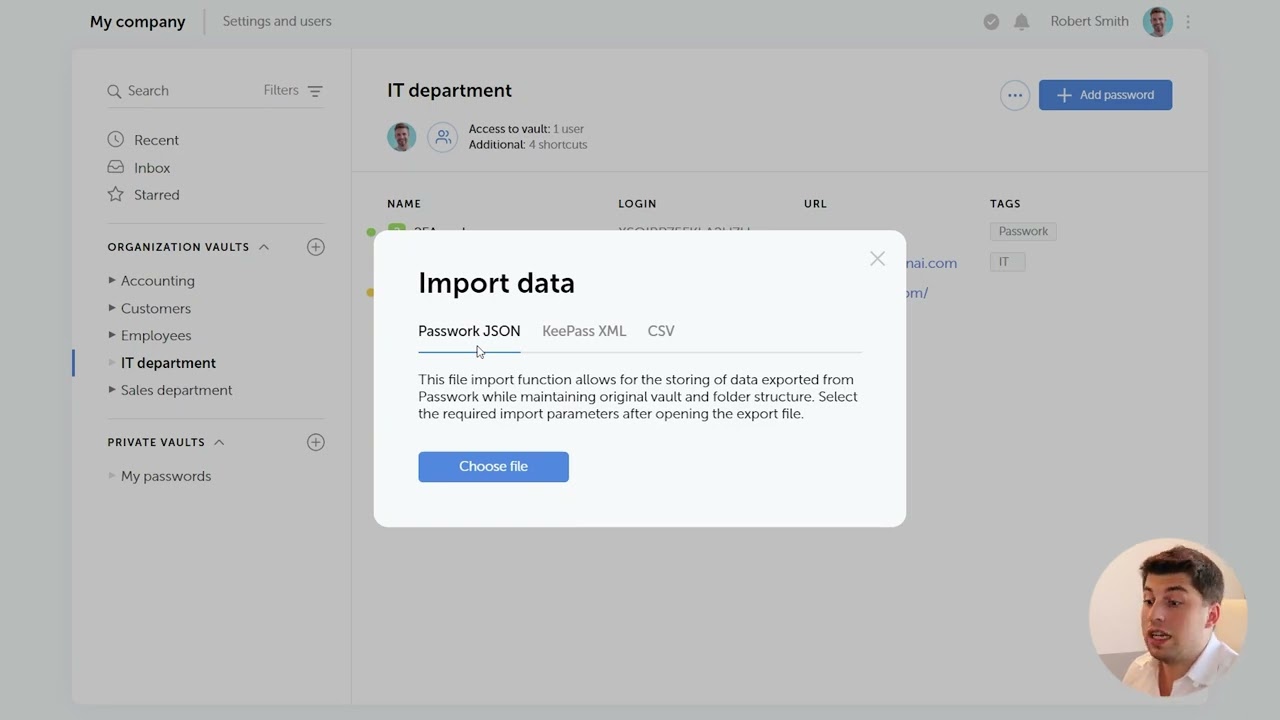The height and width of the screenshot is (720, 1280).
Task: Open Robert Smith's avatar menu
Action: pos(1157,21)
